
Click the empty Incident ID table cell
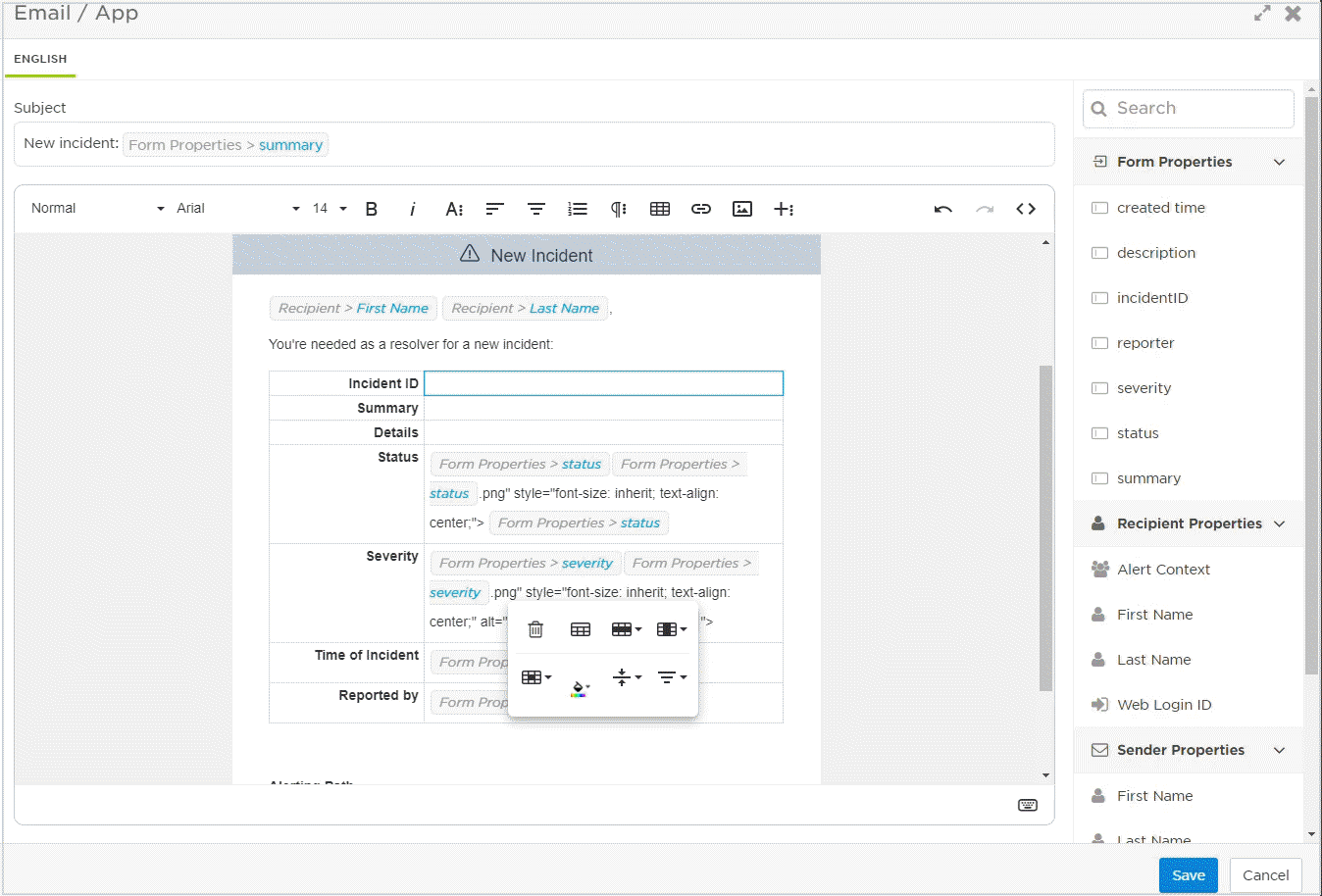[x=603, y=383]
